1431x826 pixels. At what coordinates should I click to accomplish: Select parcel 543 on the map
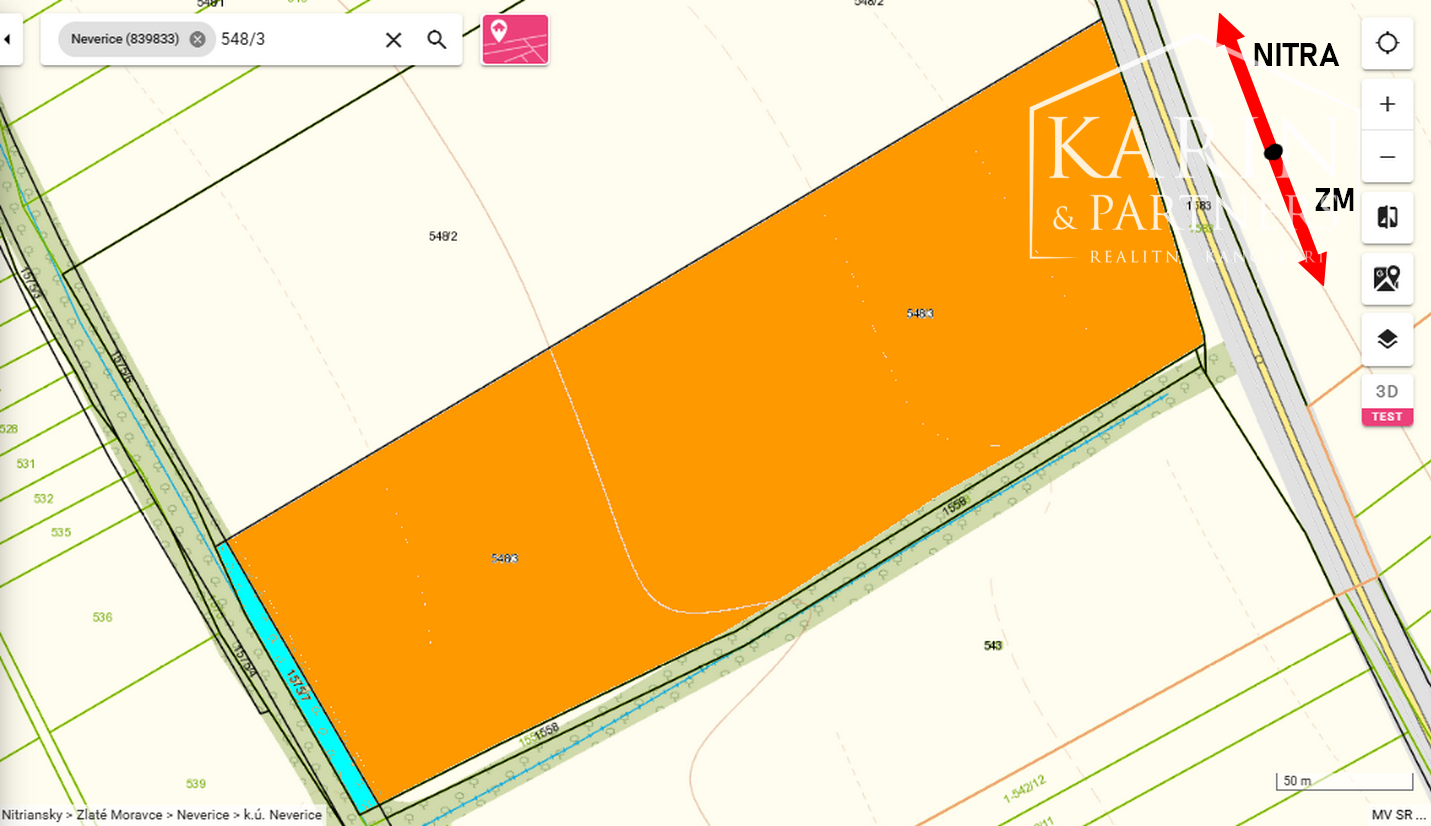point(992,646)
